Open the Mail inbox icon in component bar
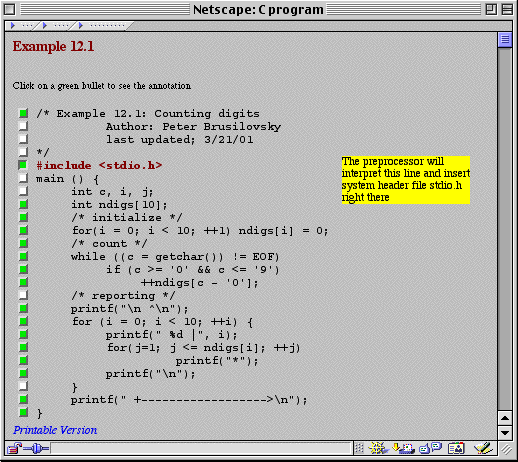This screenshot has height=462, width=518. click(x=403, y=448)
